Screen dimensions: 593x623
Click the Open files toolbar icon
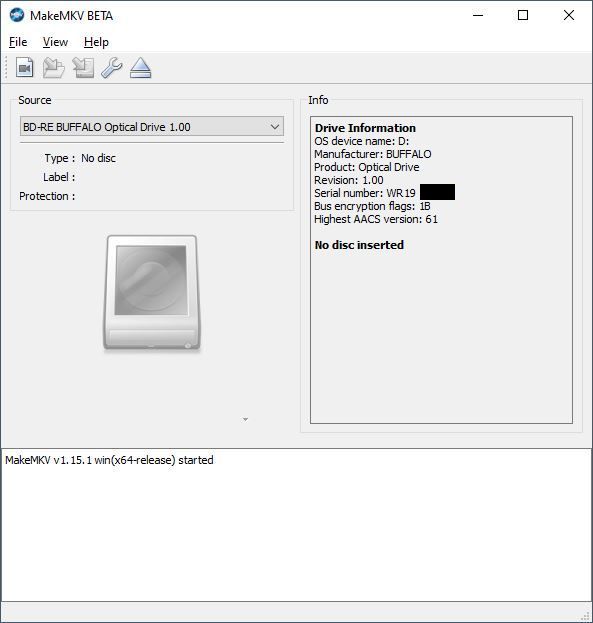click(25, 68)
